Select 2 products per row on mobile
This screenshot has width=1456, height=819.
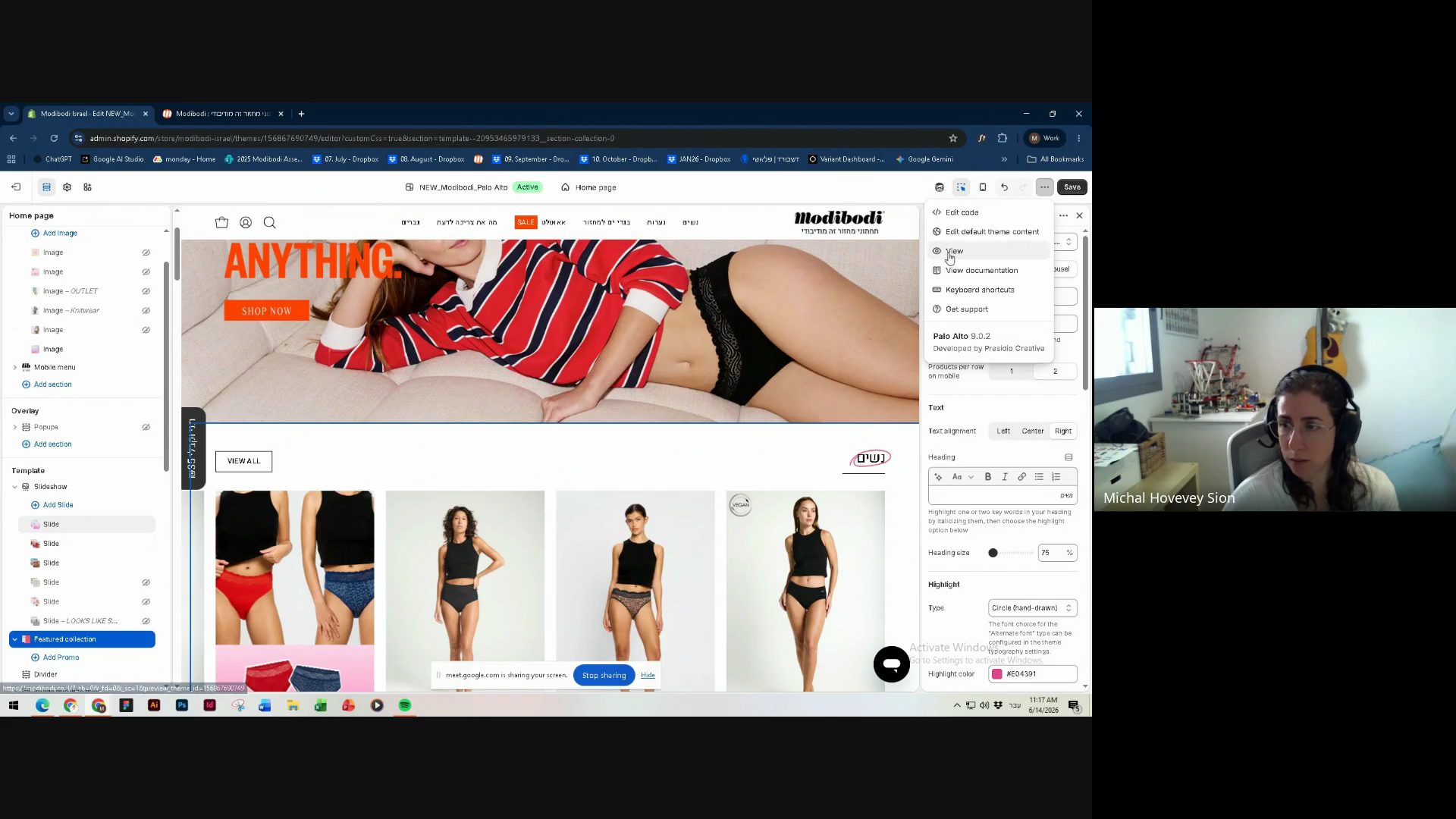[x=1055, y=372]
